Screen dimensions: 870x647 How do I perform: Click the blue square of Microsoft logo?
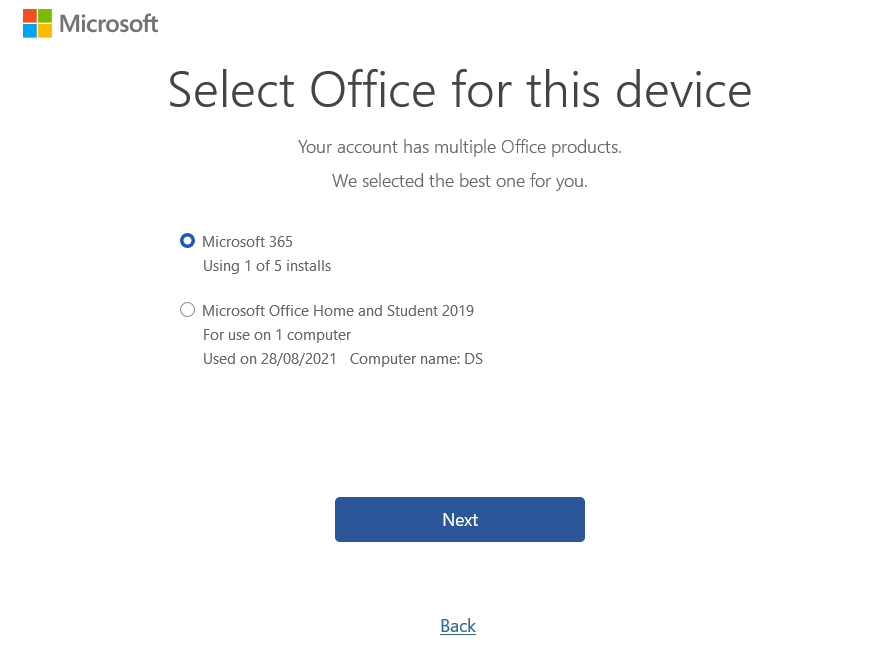tap(30, 31)
